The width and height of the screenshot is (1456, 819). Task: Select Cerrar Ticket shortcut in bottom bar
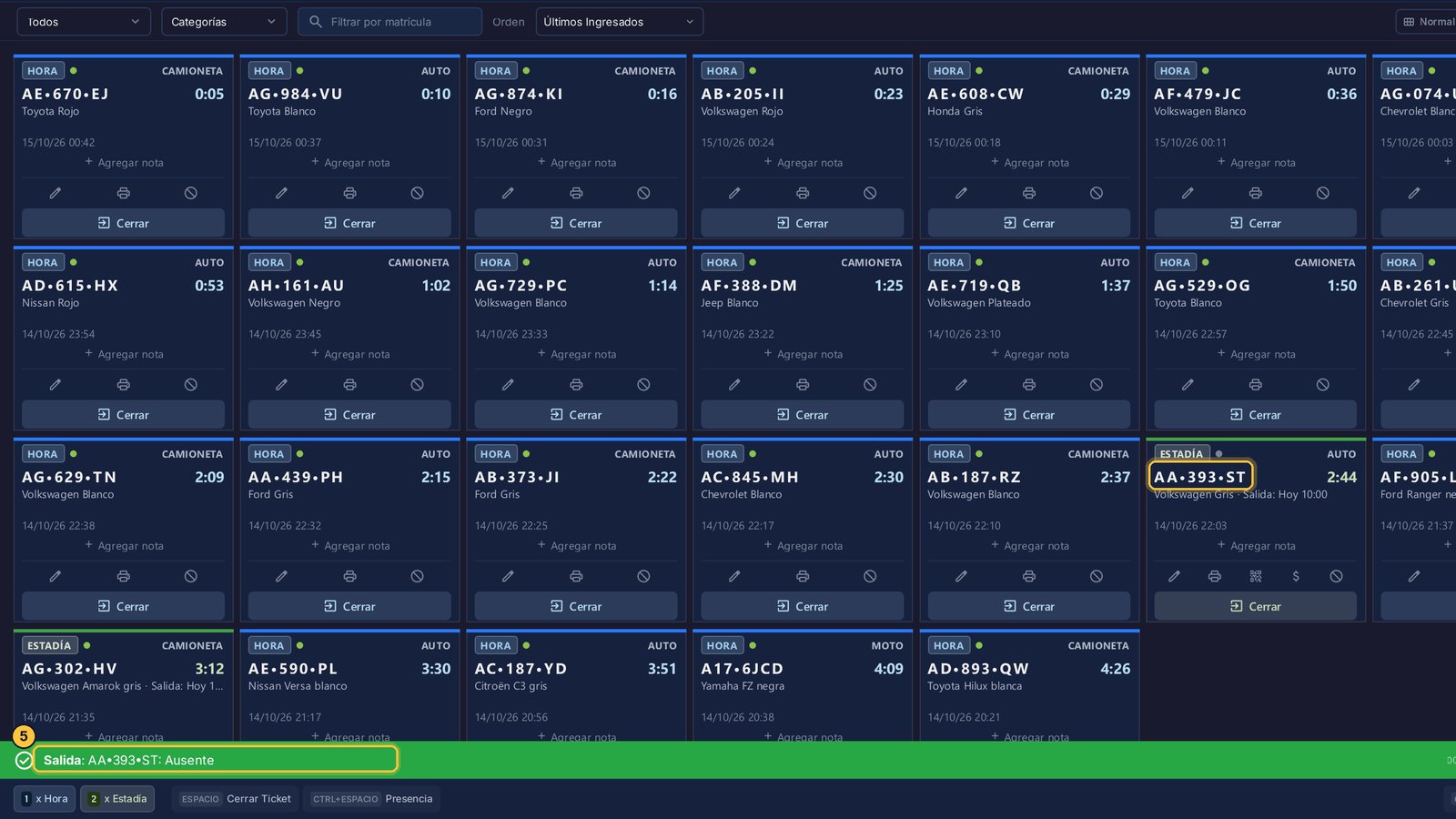click(x=237, y=799)
